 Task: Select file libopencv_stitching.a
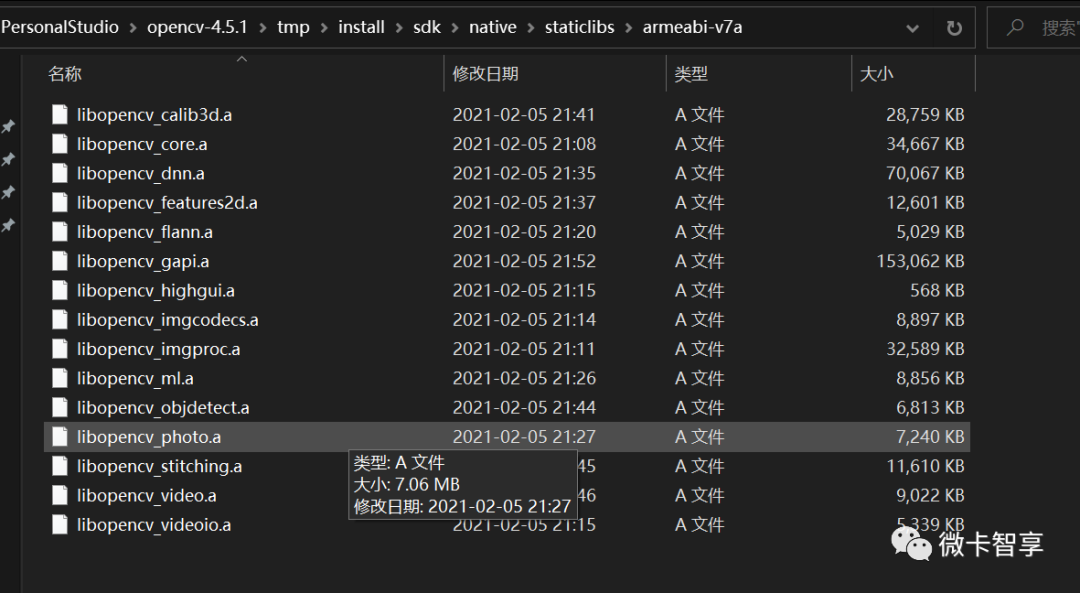point(159,466)
